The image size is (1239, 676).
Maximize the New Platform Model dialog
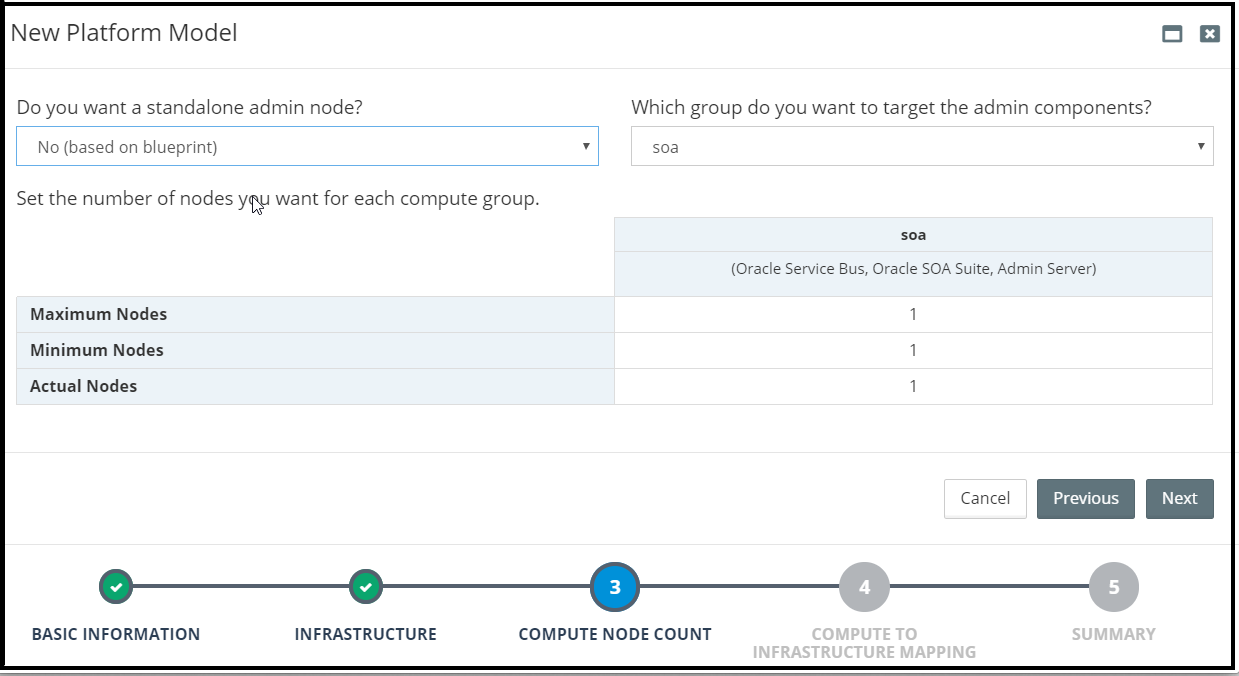coord(1172,34)
